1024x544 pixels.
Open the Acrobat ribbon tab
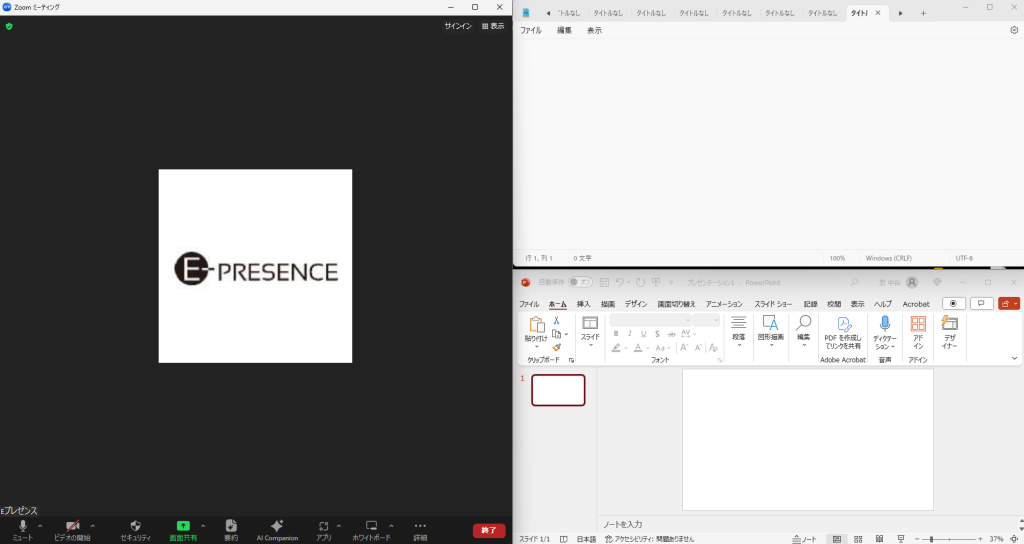(x=916, y=304)
